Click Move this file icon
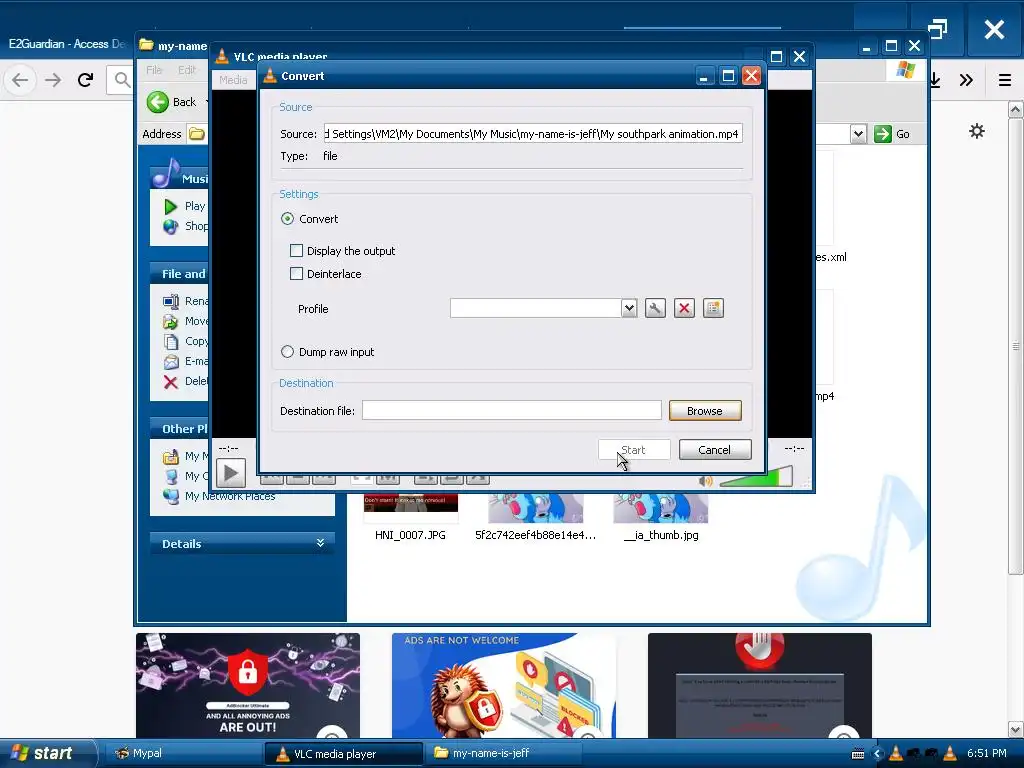Image resolution: width=1024 pixels, height=768 pixels. [x=170, y=321]
